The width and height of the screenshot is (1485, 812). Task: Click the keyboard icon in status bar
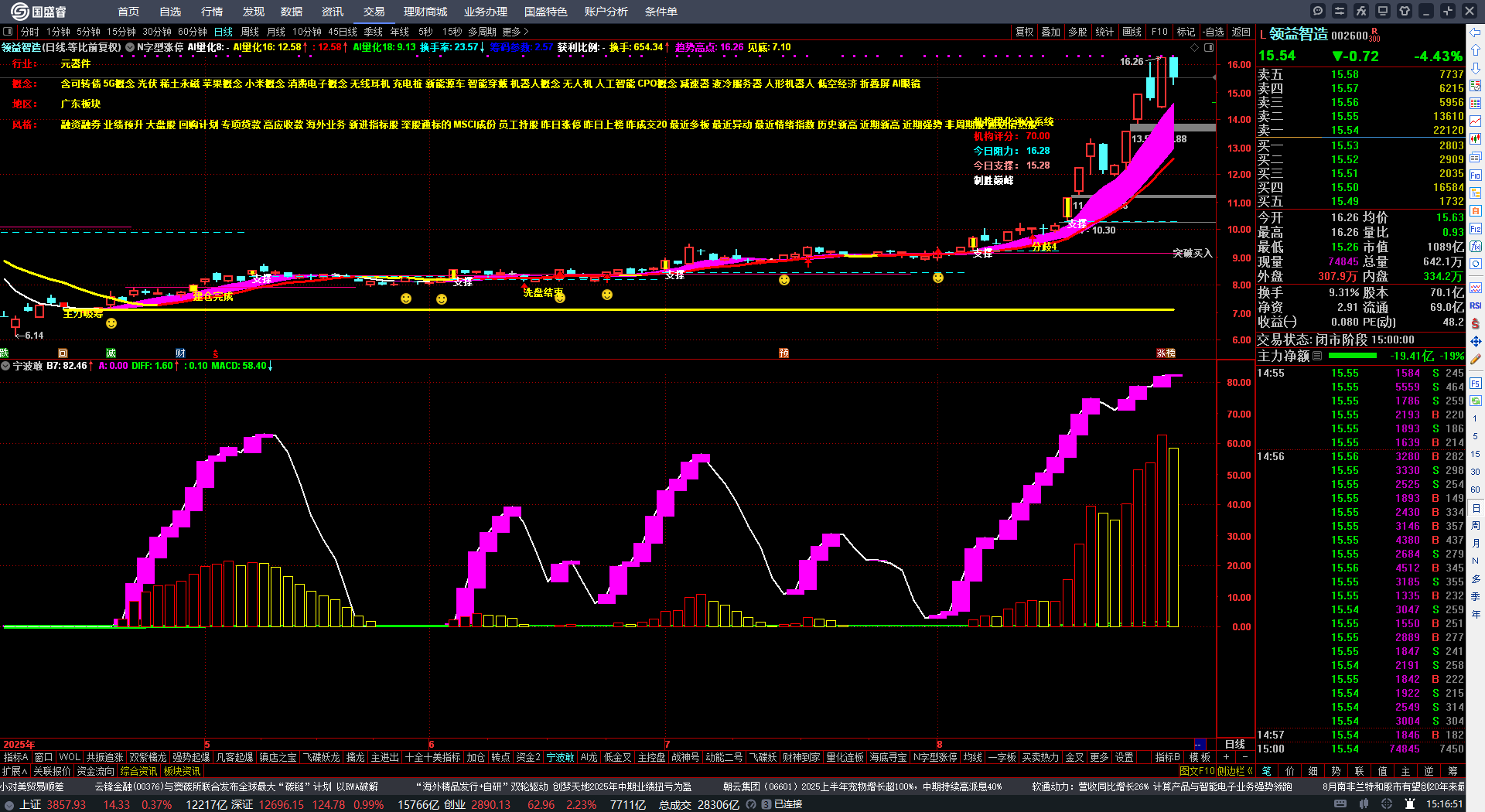point(1340,804)
